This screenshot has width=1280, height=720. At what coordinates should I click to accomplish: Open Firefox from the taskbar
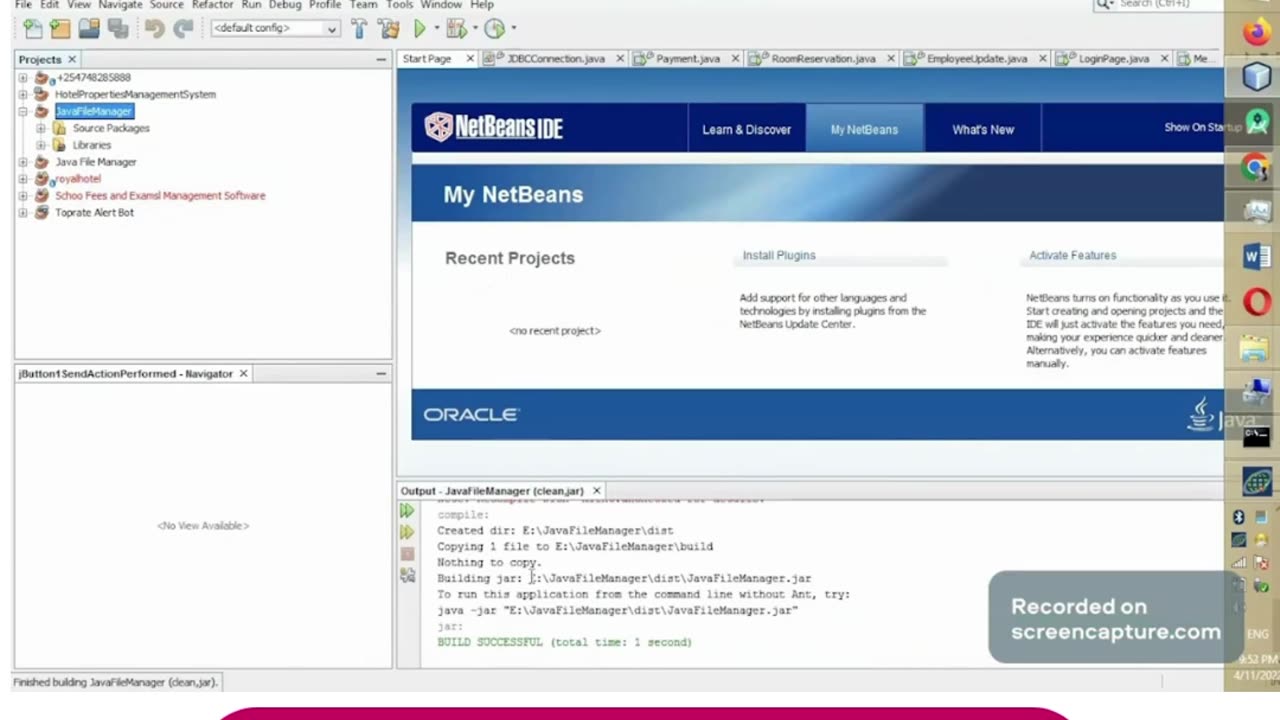point(1257,33)
